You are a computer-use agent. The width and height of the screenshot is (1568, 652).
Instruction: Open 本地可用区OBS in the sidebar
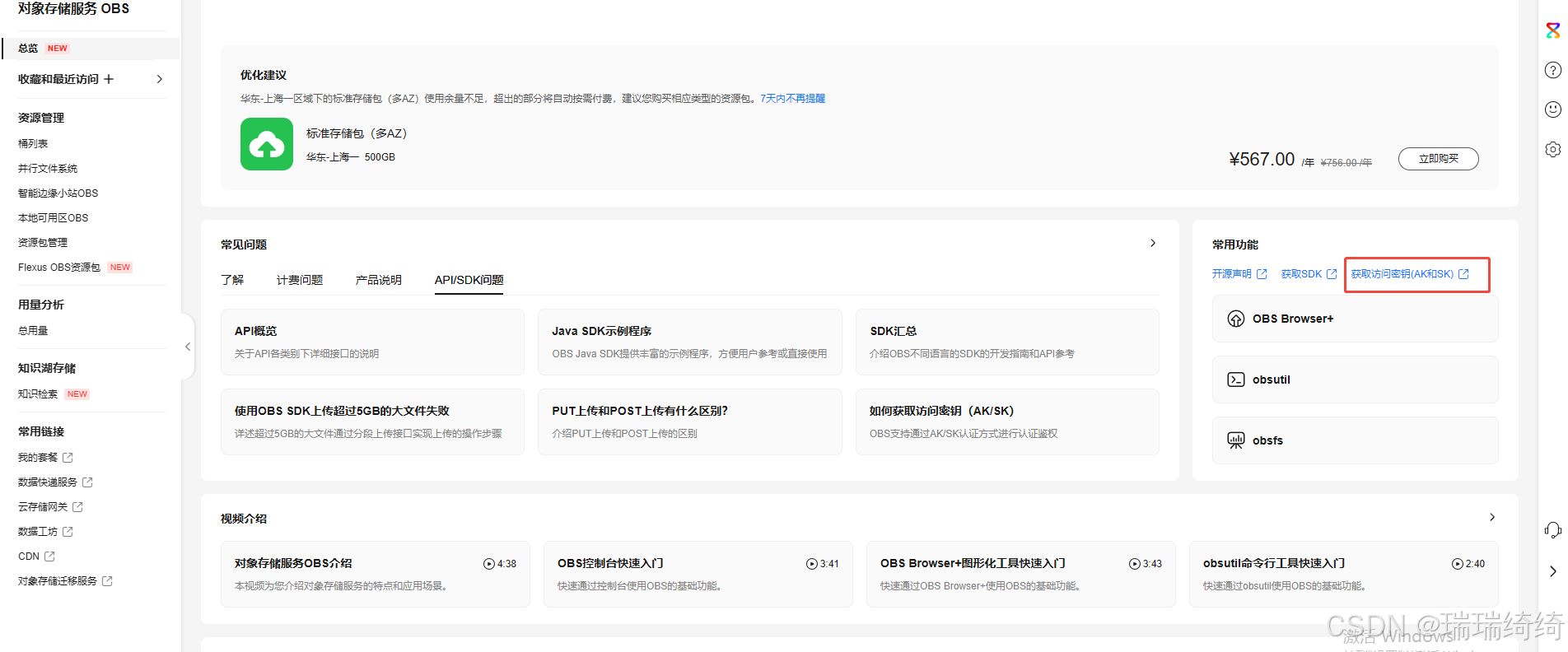pos(53,217)
